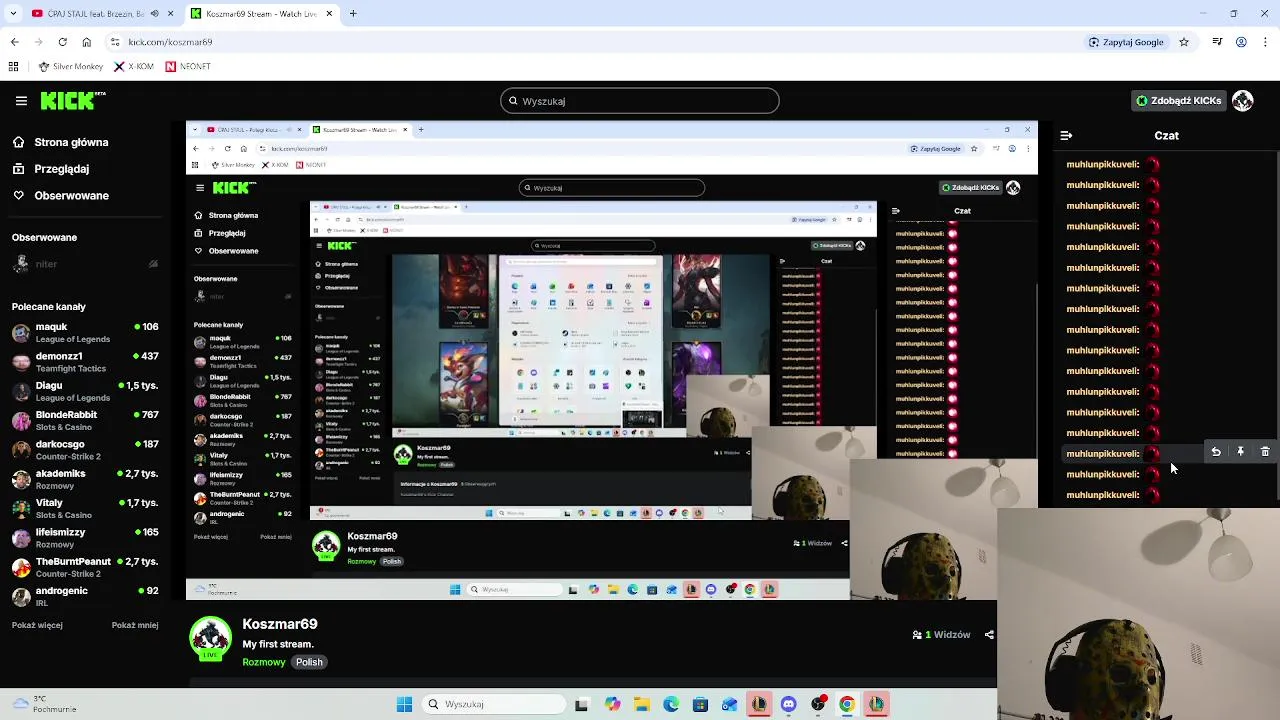The width and height of the screenshot is (1280, 720).
Task: Open recommended channel maquk
Action: click(x=85, y=333)
